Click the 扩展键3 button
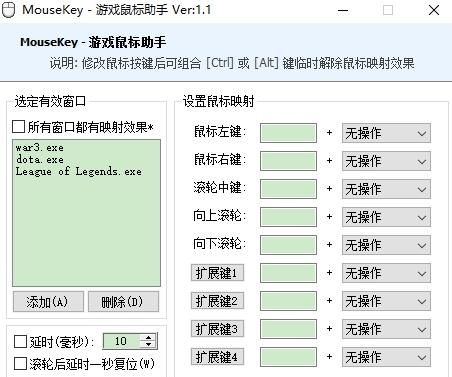The width and height of the screenshot is (452, 377). [x=217, y=329]
